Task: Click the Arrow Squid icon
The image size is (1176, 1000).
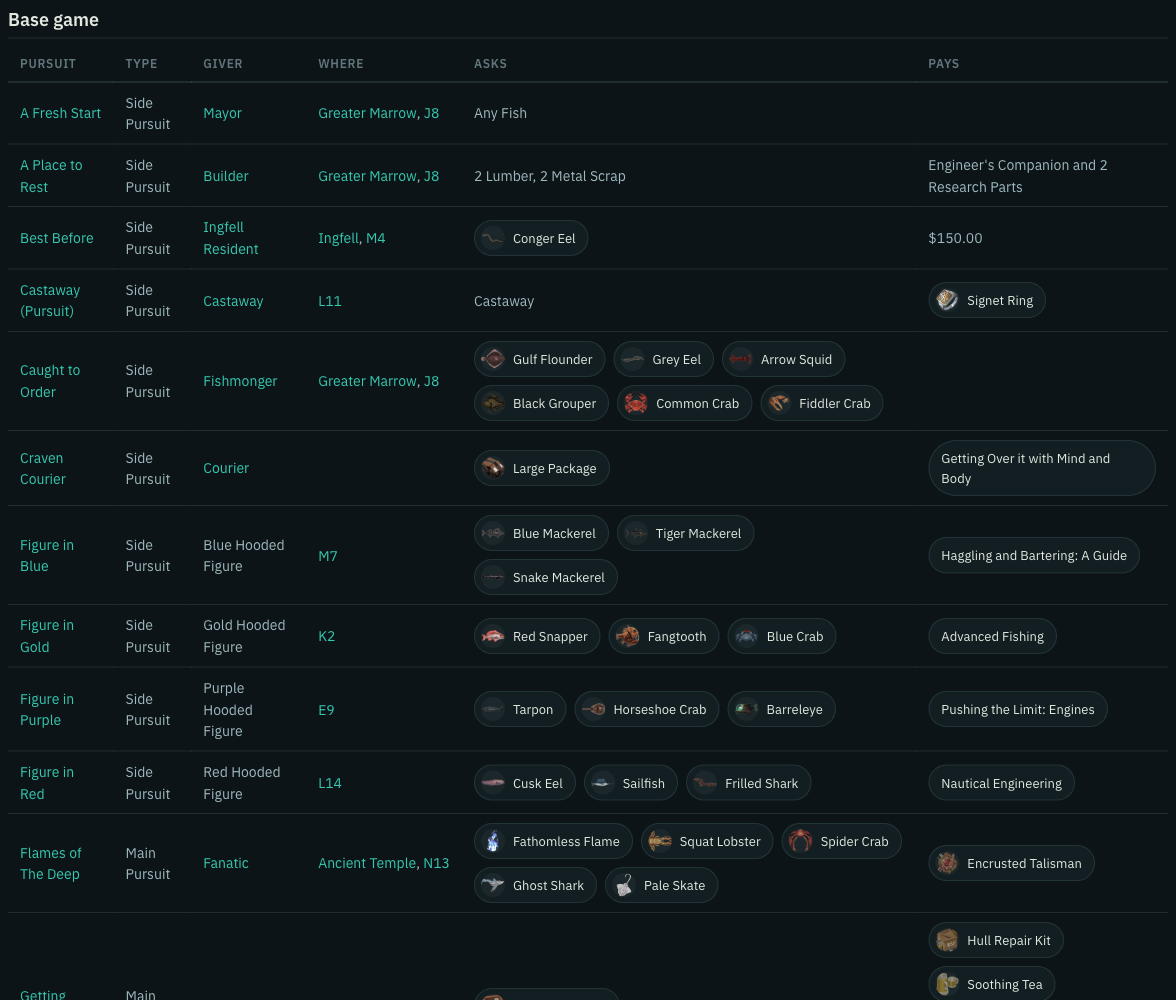Action: click(741, 359)
